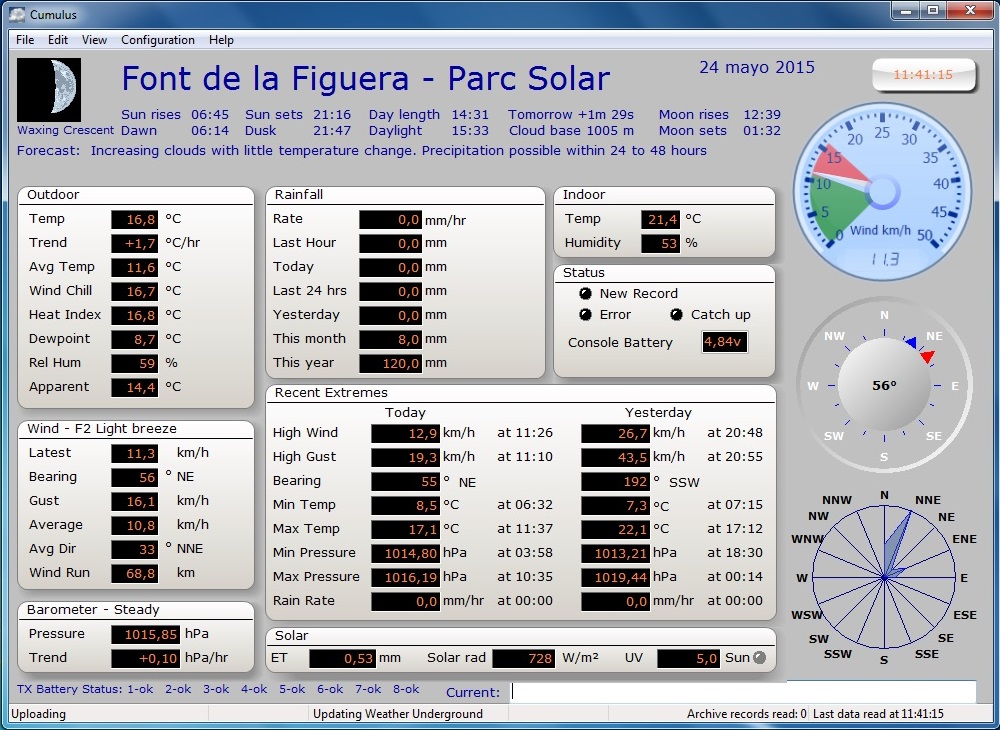This screenshot has height=730, width=1000.
Task: Click the wind gauge digital readout 11.3
Action: pyautogui.click(x=885, y=259)
